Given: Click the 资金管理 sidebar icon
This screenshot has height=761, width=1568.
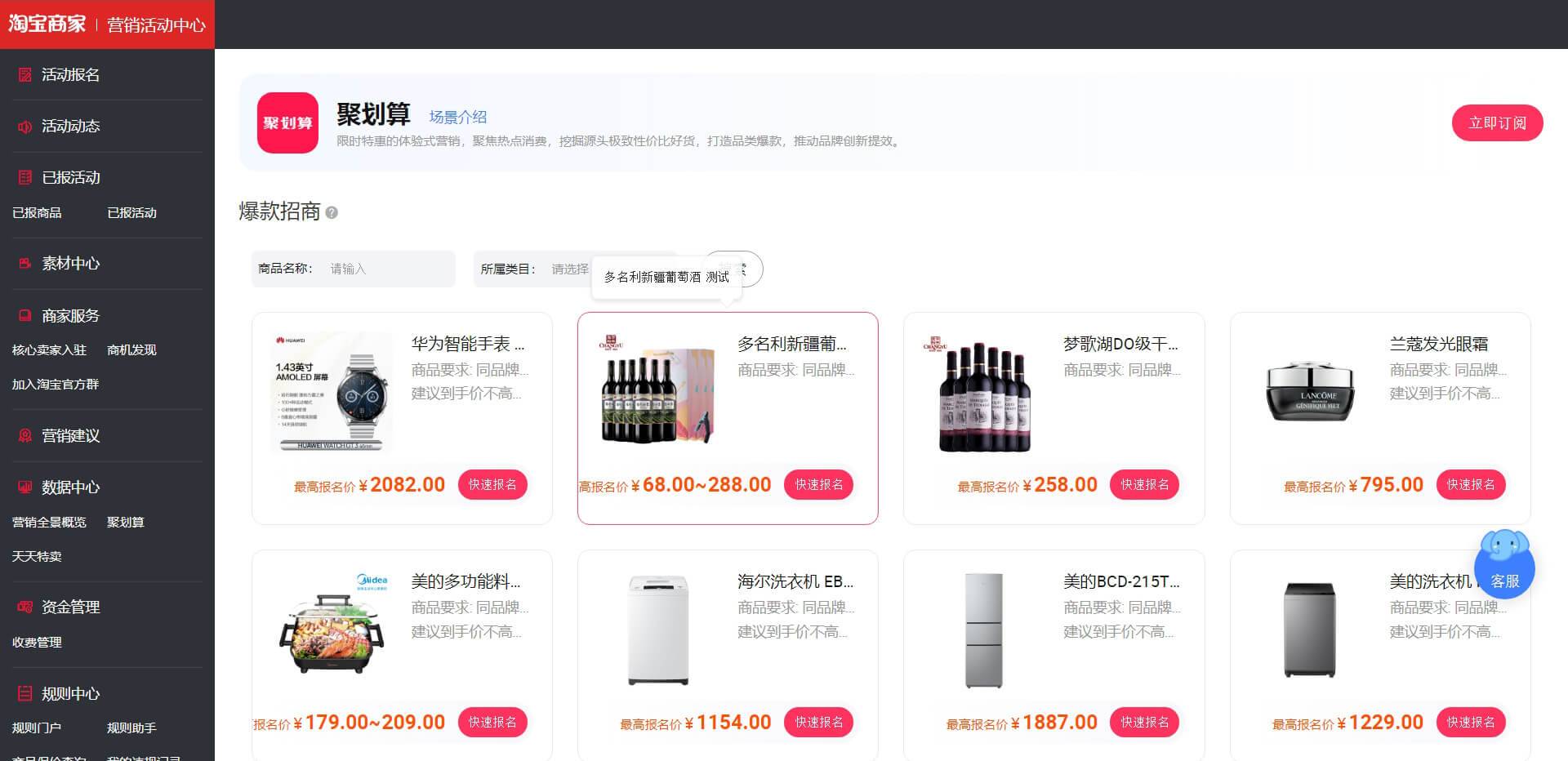Looking at the screenshot, I should click(x=25, y=607).
